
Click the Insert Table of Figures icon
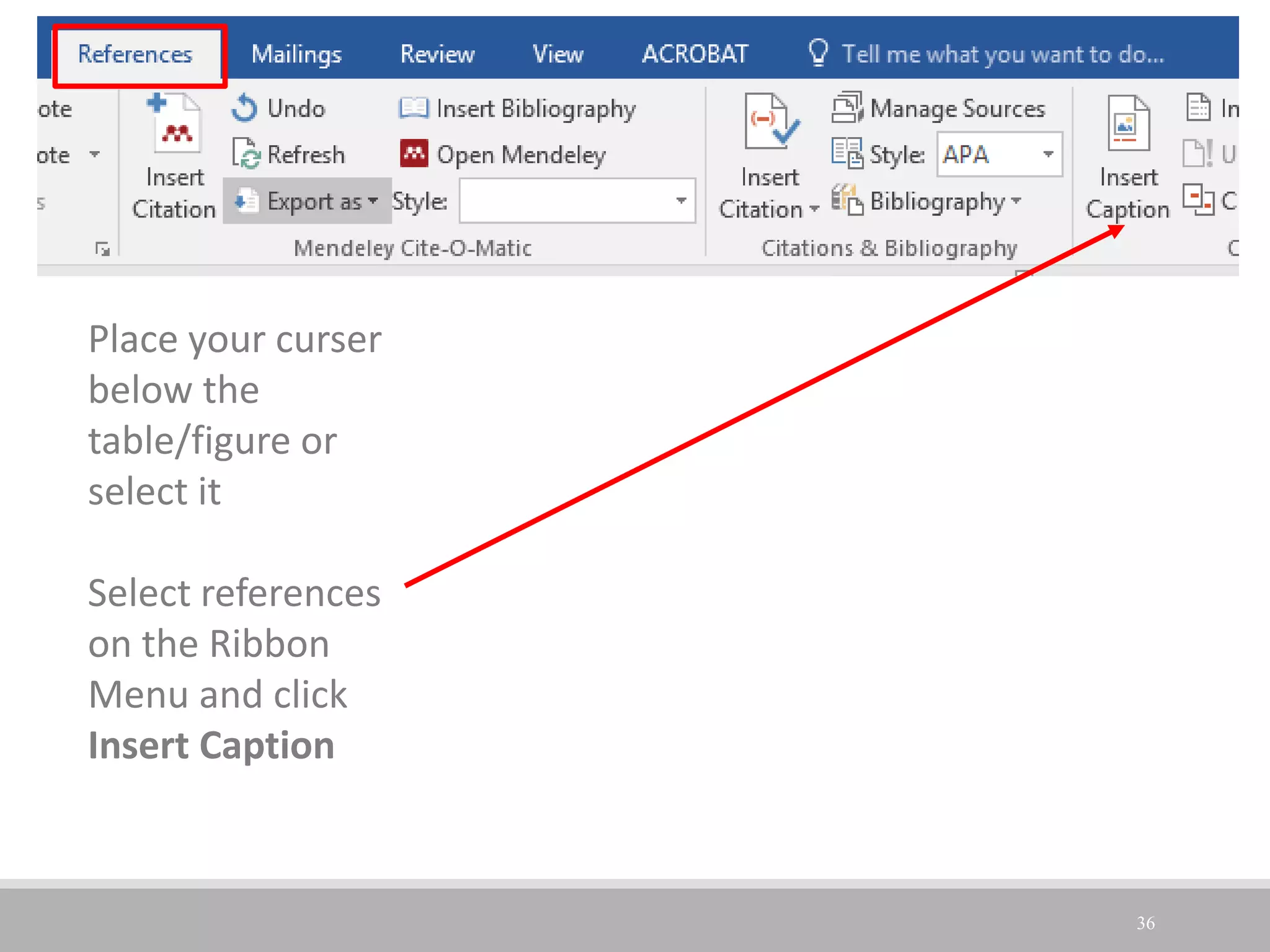click(1199, 107)
